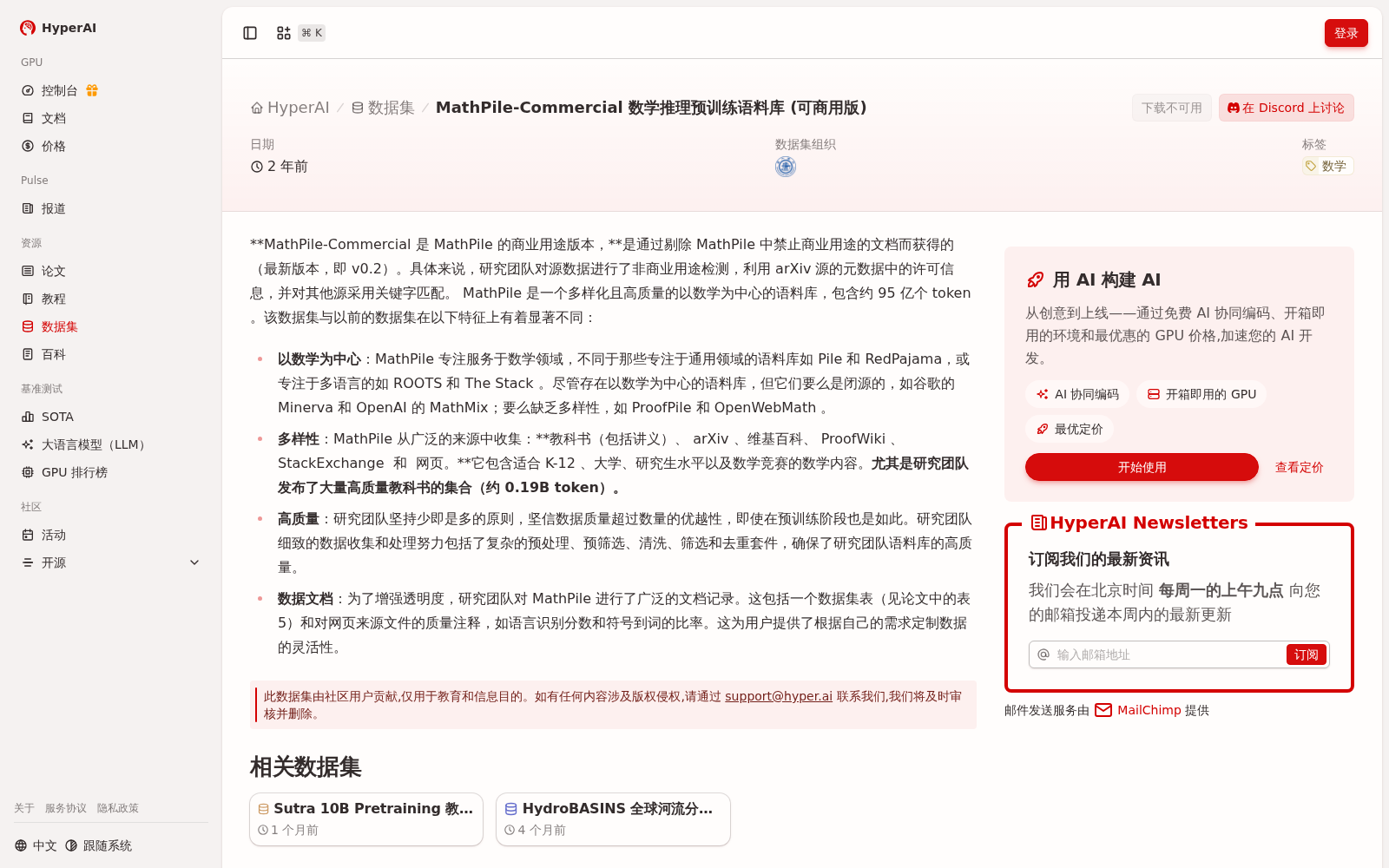Select 数据集 in the sidebar
Screen dimensions: 1389x868
[x=59, y=326]
